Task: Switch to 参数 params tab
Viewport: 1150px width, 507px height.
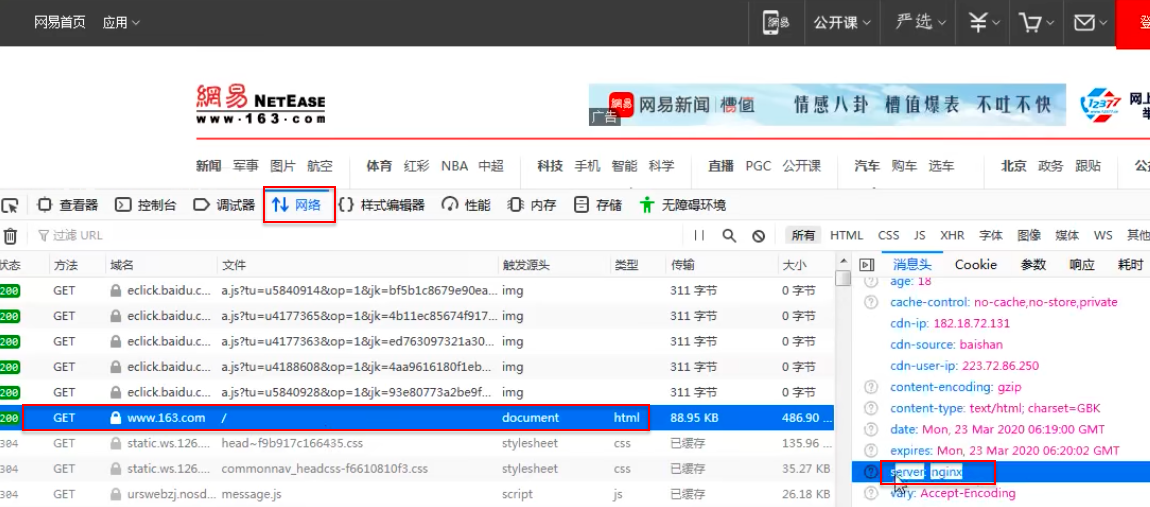Action: (x=1033, y=265)
